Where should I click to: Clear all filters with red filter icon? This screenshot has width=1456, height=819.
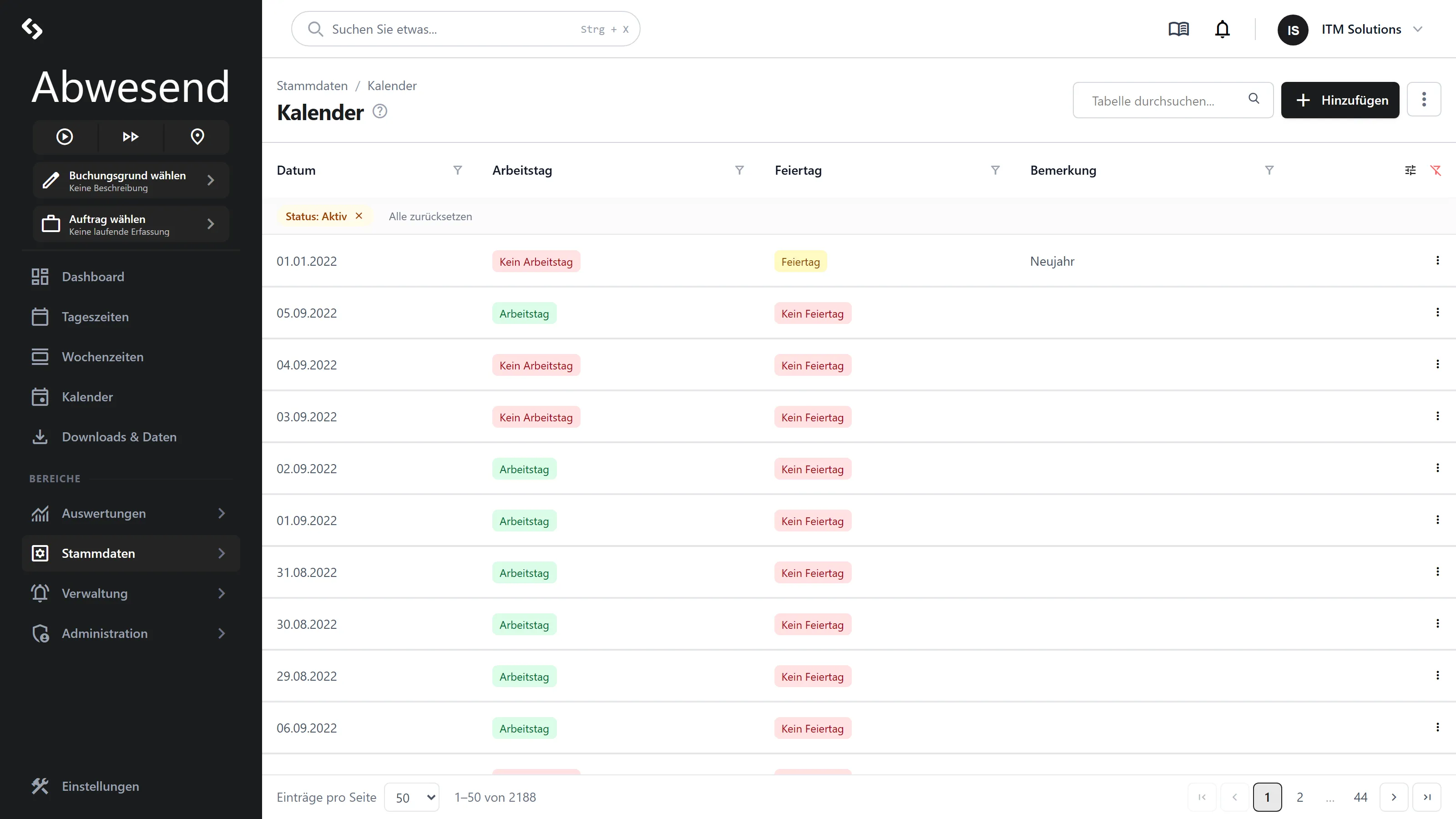1436,170
